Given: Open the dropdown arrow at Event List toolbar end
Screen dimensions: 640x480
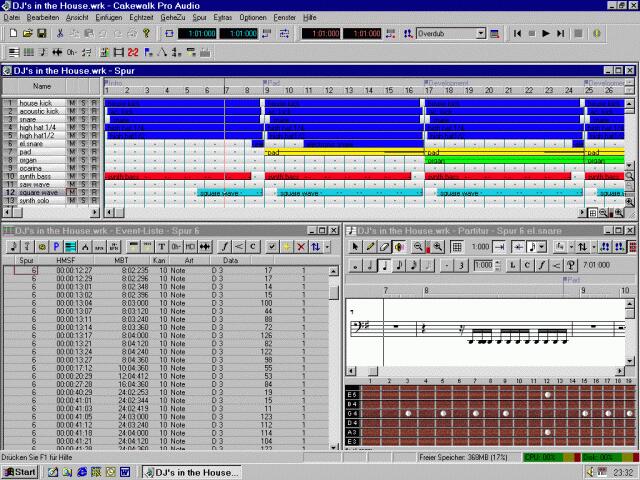Looking at the screenshot, I should click(x=327, y=247).
